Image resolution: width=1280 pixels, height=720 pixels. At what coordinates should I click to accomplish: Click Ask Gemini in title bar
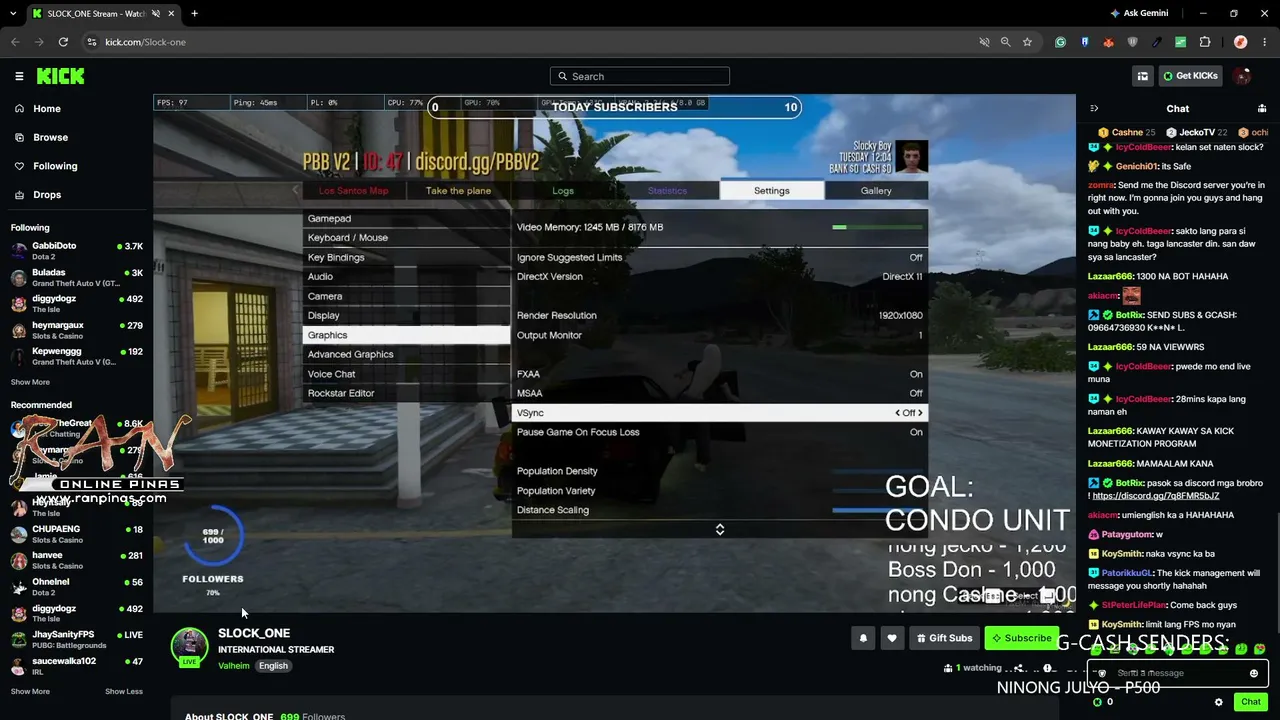1139,14
